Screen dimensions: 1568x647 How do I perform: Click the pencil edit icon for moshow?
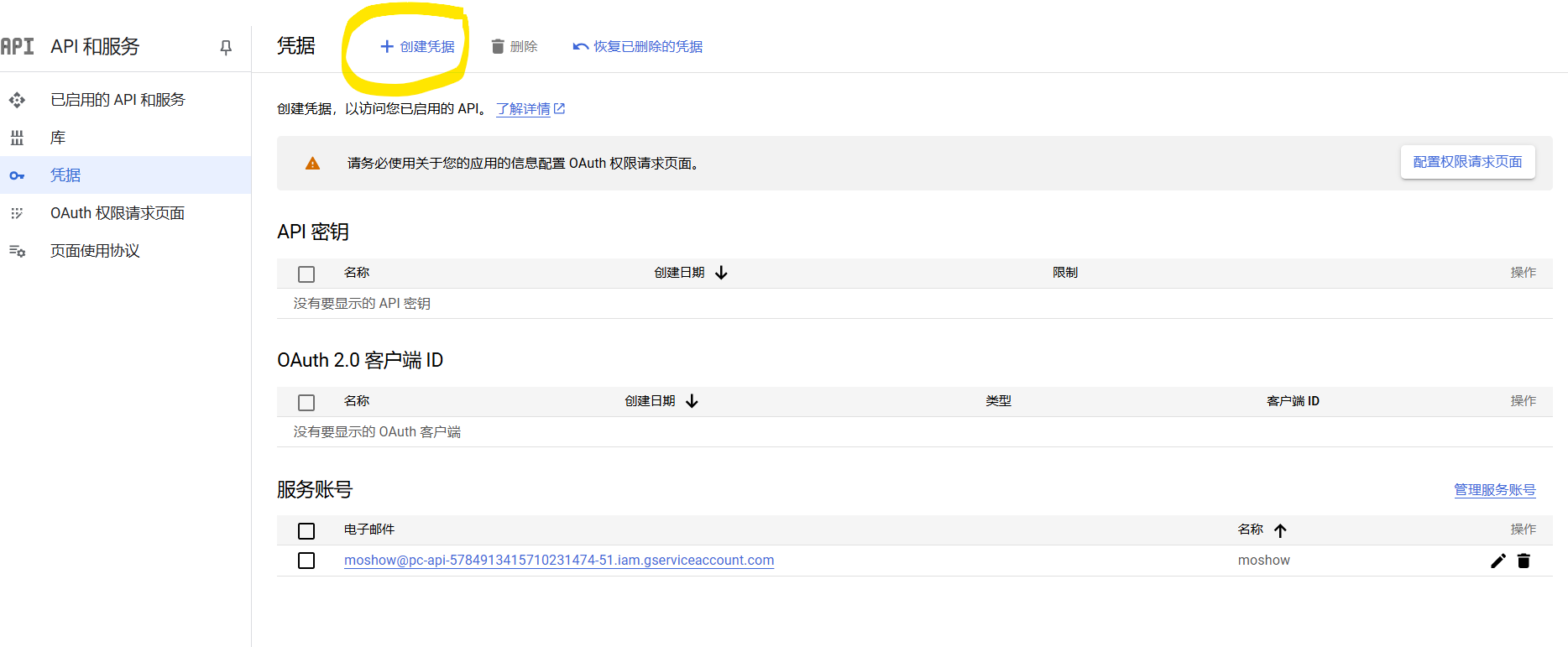pos(1497,561)
